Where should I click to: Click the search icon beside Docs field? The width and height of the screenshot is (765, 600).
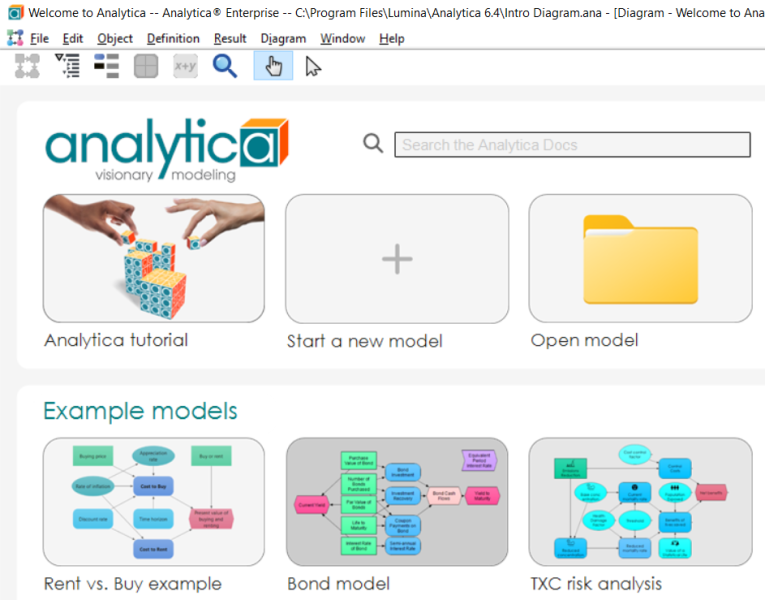[373, 143]
